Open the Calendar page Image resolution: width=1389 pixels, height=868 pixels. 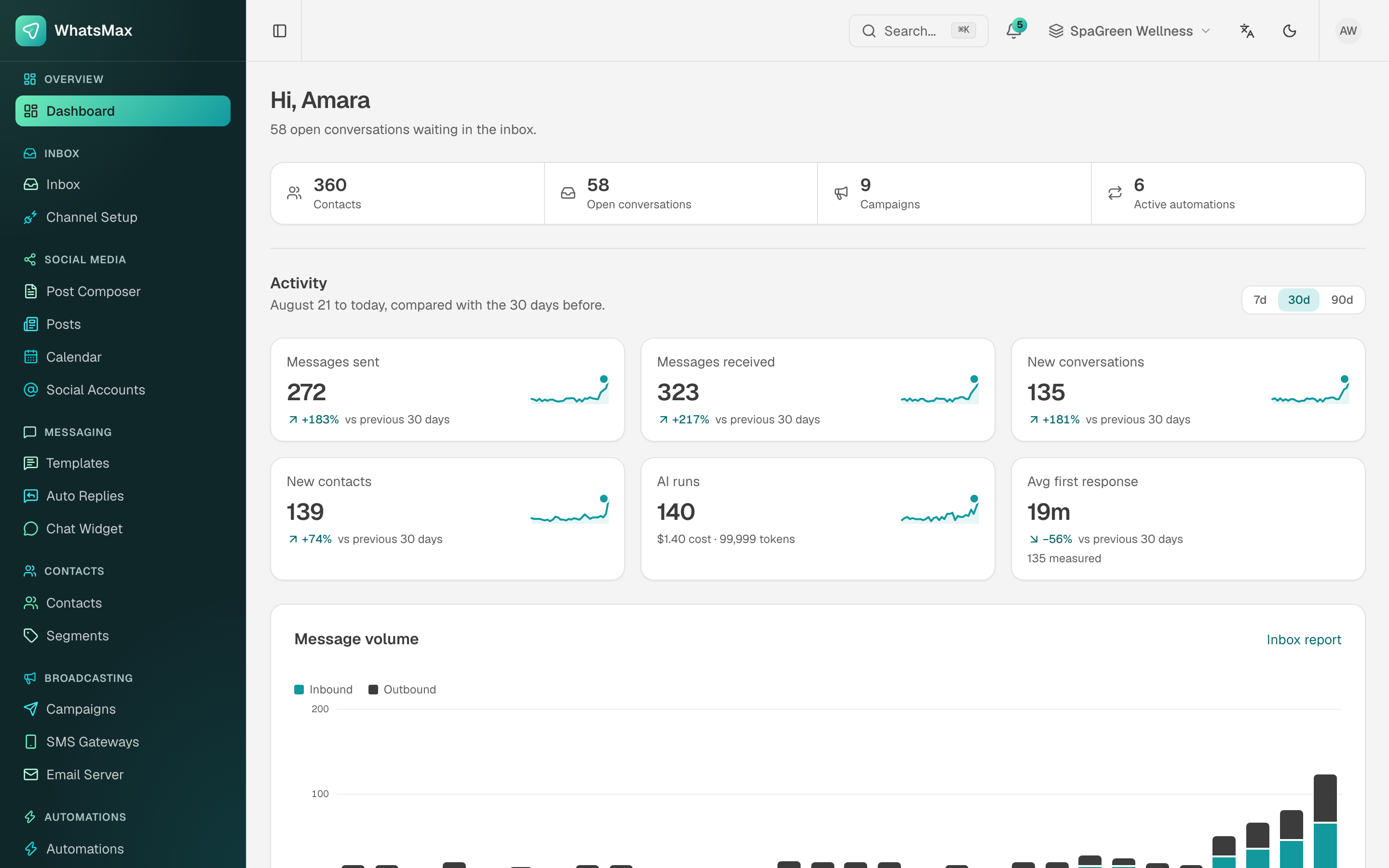pyautogui.click(x=123, y=356)
